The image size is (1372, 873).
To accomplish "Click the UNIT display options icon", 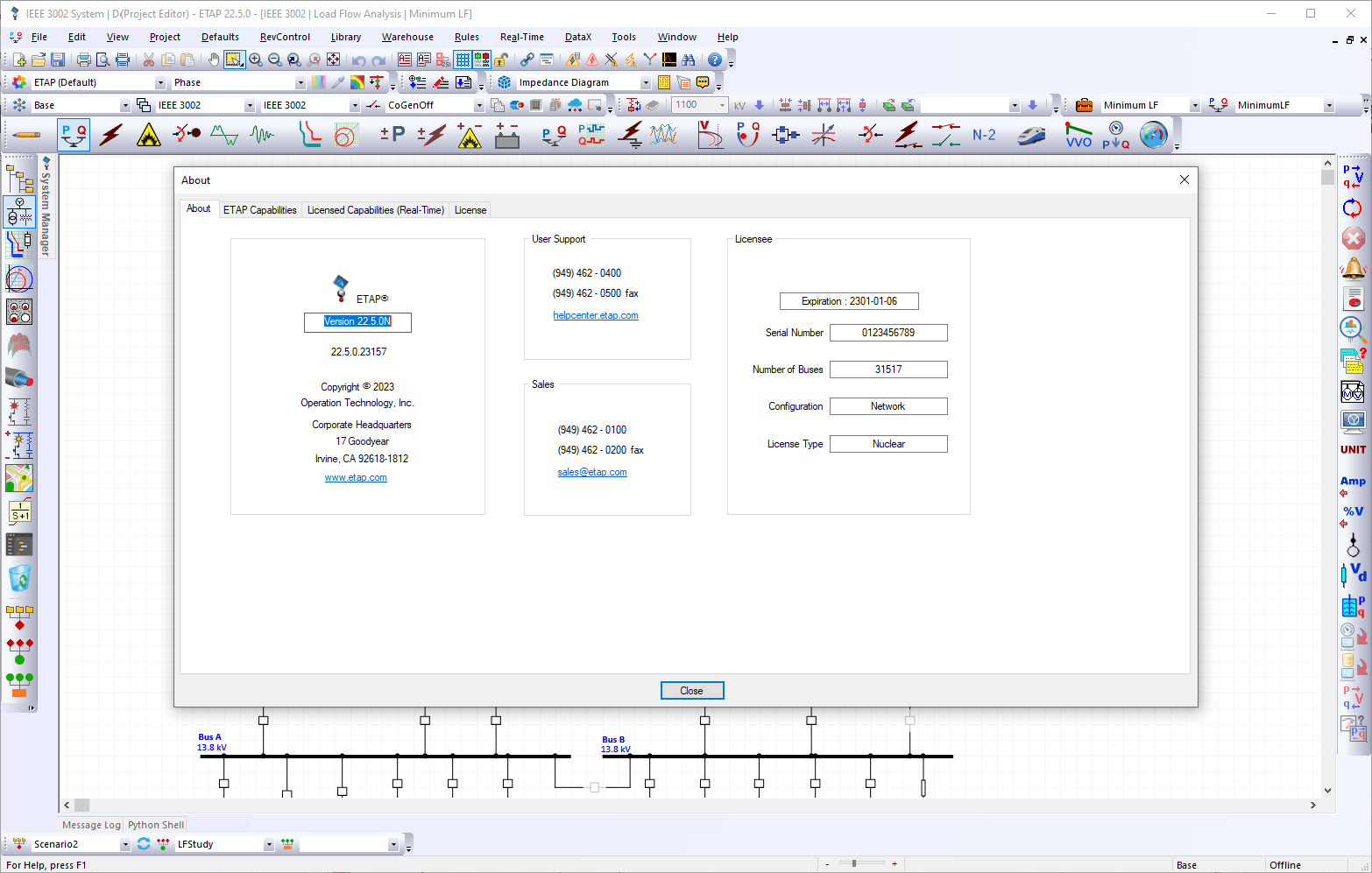I will pos(1353,449).
